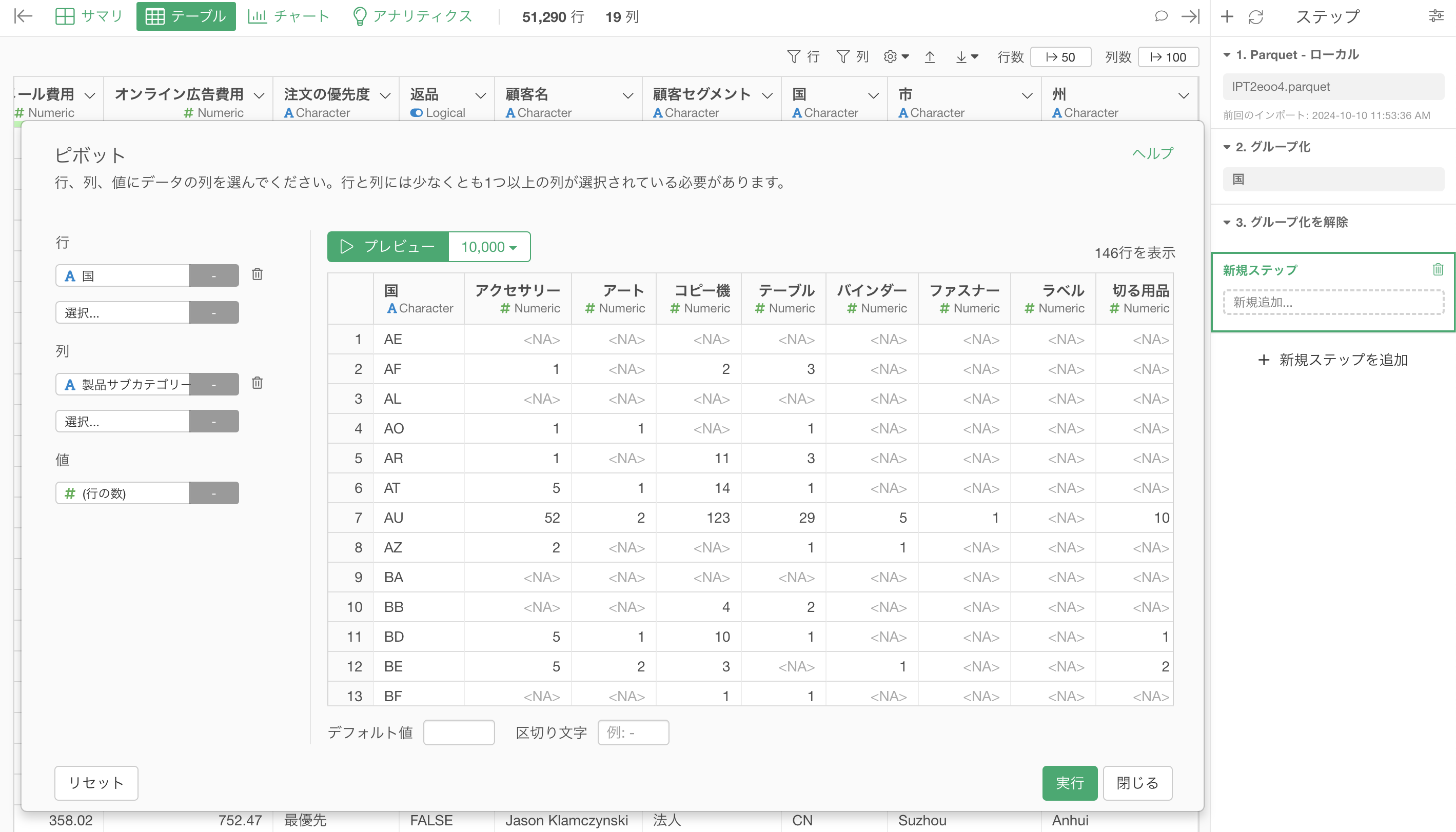Click the バインダー preview column header
This screenshot has width=1456, height=832.
click(x=872, y=299)
